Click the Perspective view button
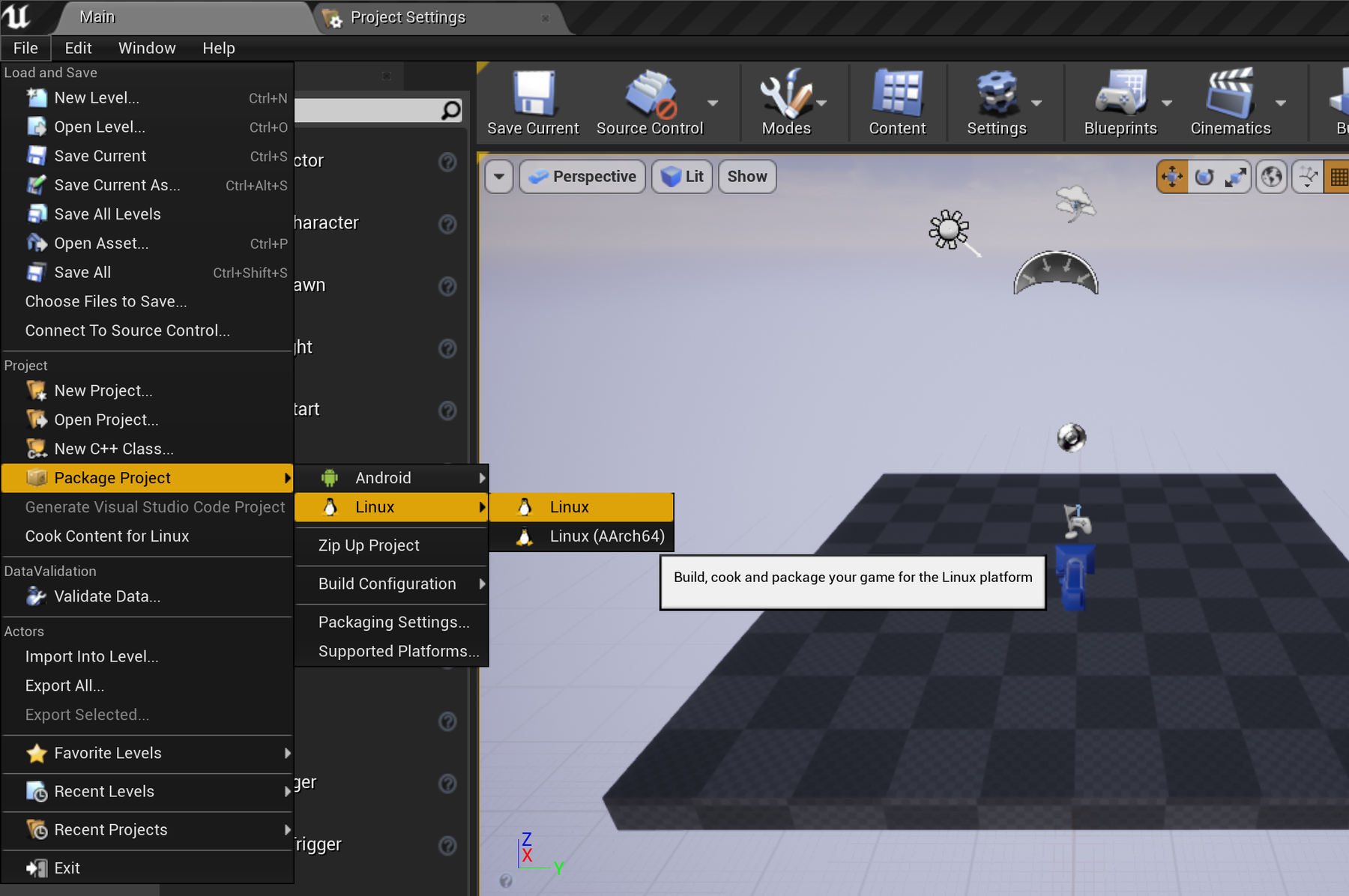The height and width of the screenshot is (896, 1349). [582, 177]
